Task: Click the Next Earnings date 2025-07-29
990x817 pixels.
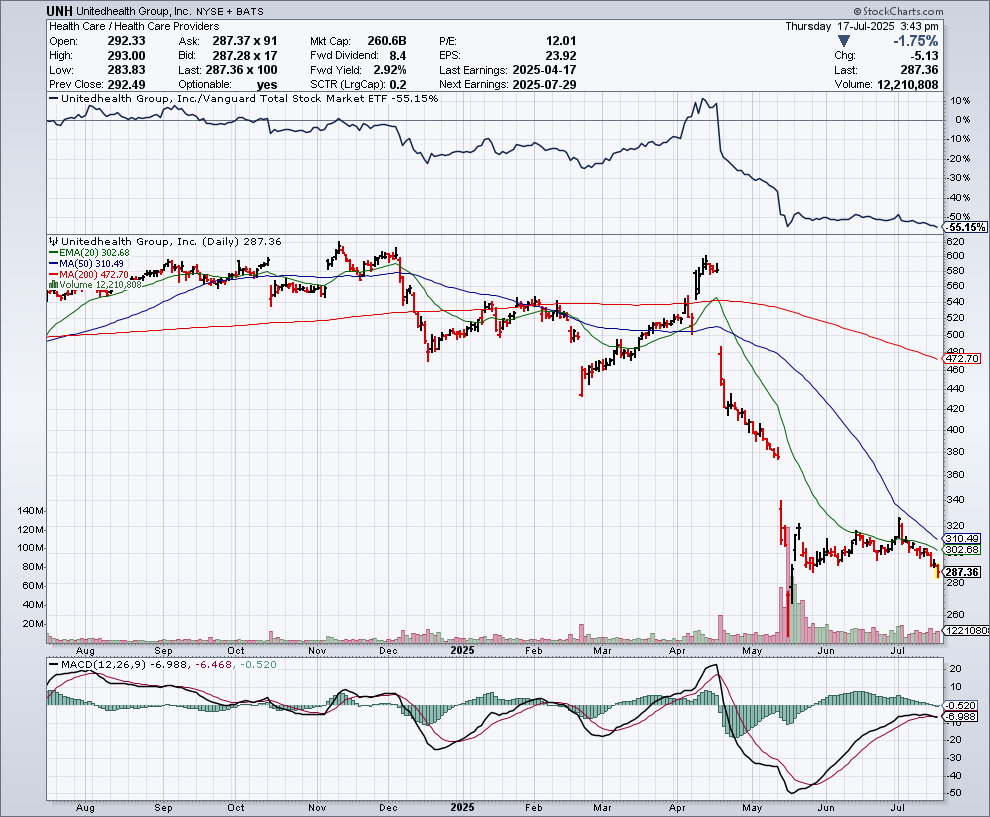Action: 544,85
